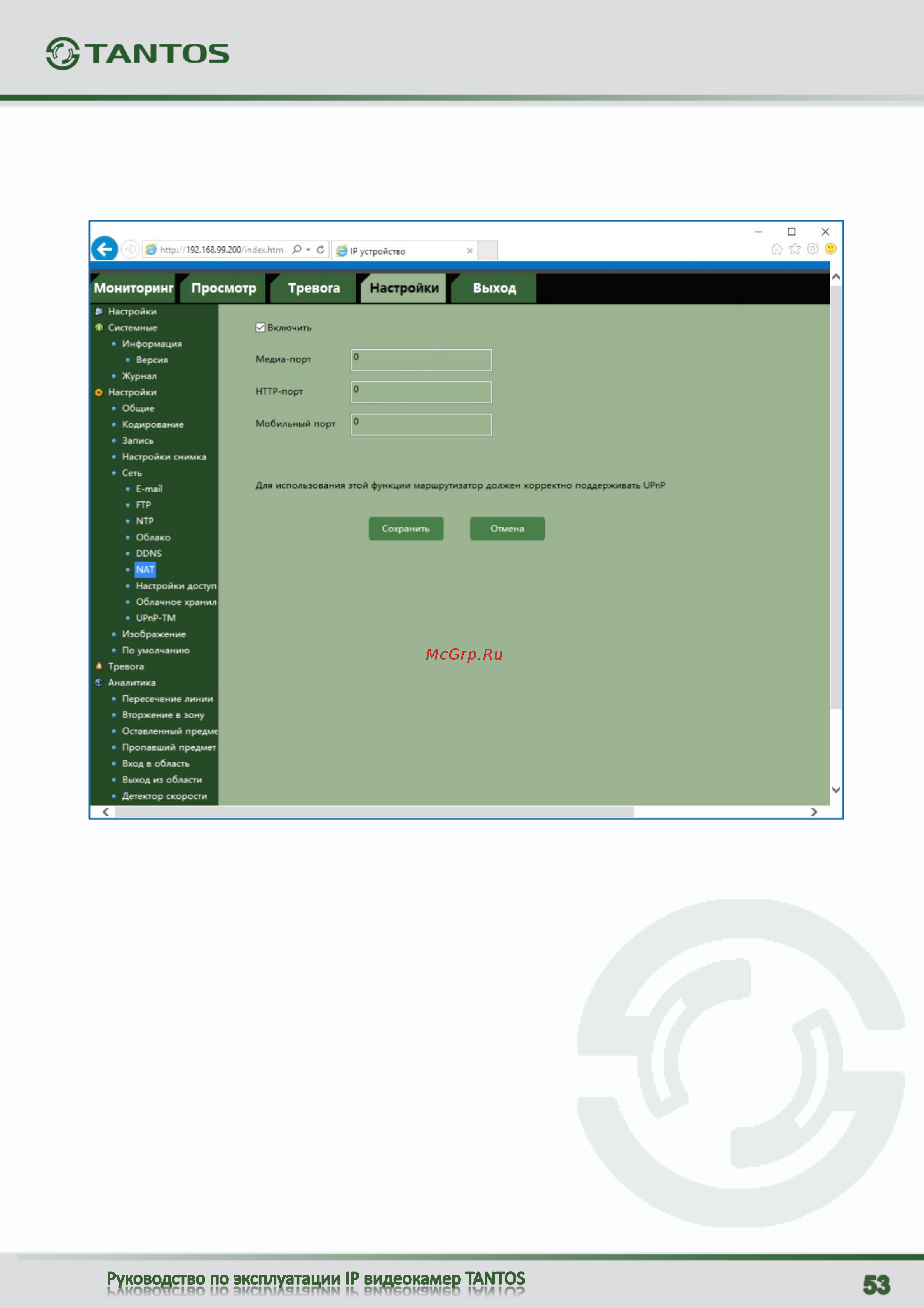Screen dimensions: 924x1308
Task: Click the Отмена button
Action: 507,529
